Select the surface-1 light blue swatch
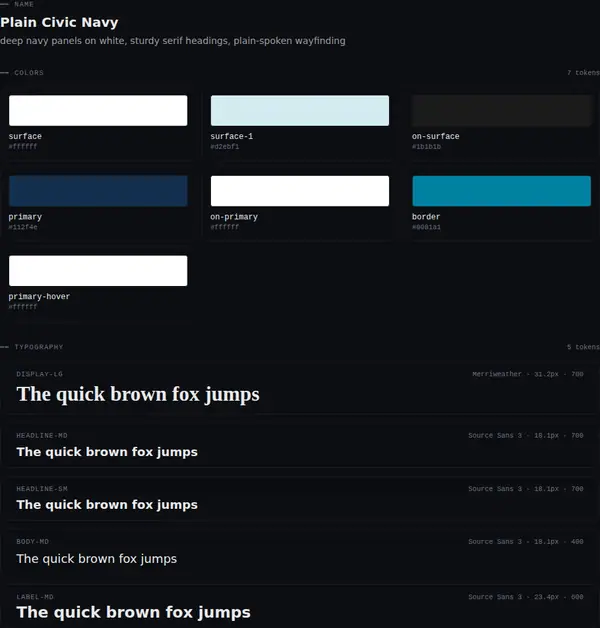600x628 pixels. 300,111
